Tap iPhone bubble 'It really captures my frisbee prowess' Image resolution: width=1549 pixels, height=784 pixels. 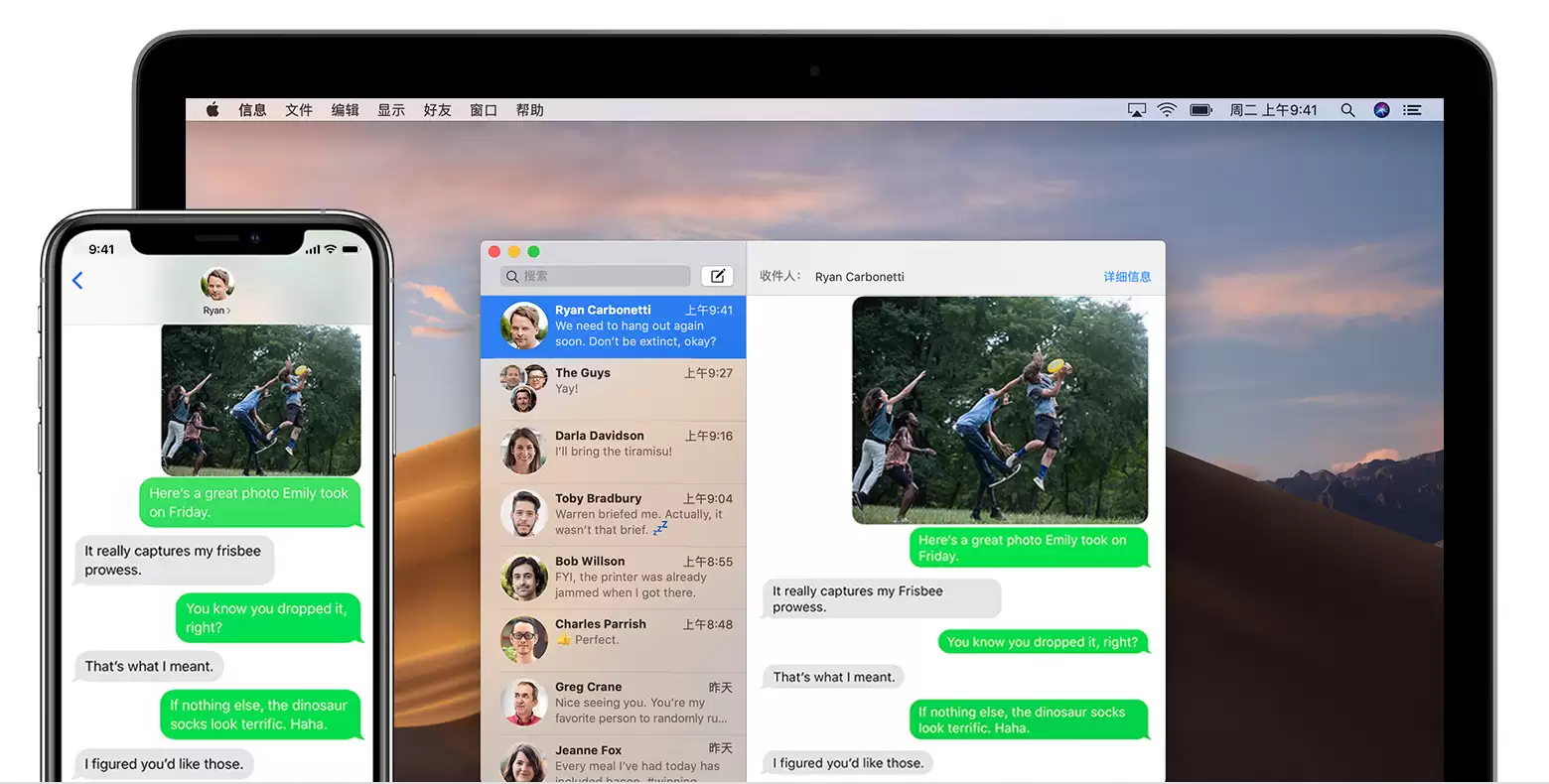(x=174, y=561)
